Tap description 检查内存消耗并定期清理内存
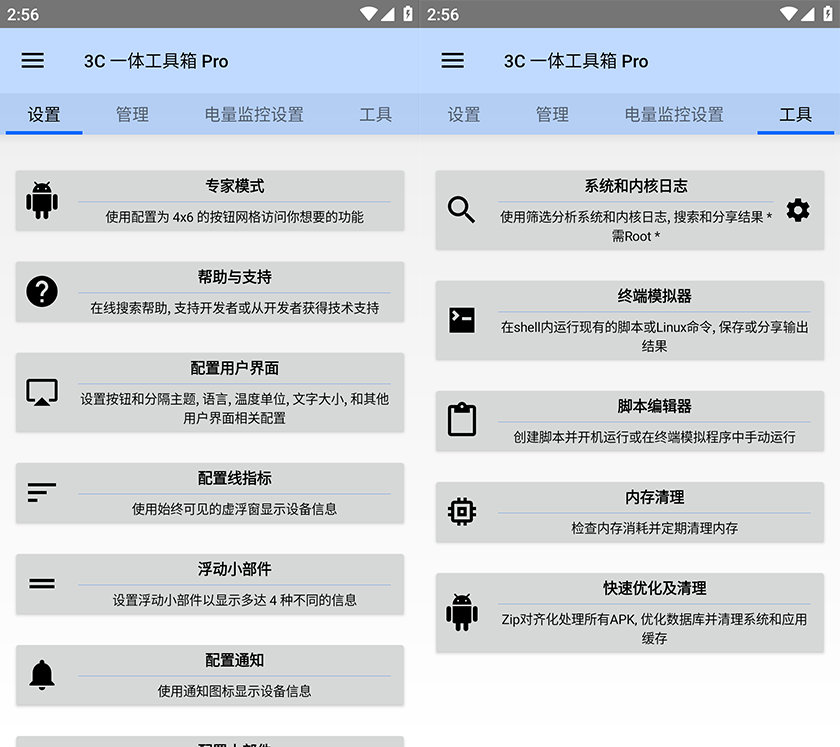Image resolution: width=840 pixels, height=747 pixels. [x=655, y=528]
